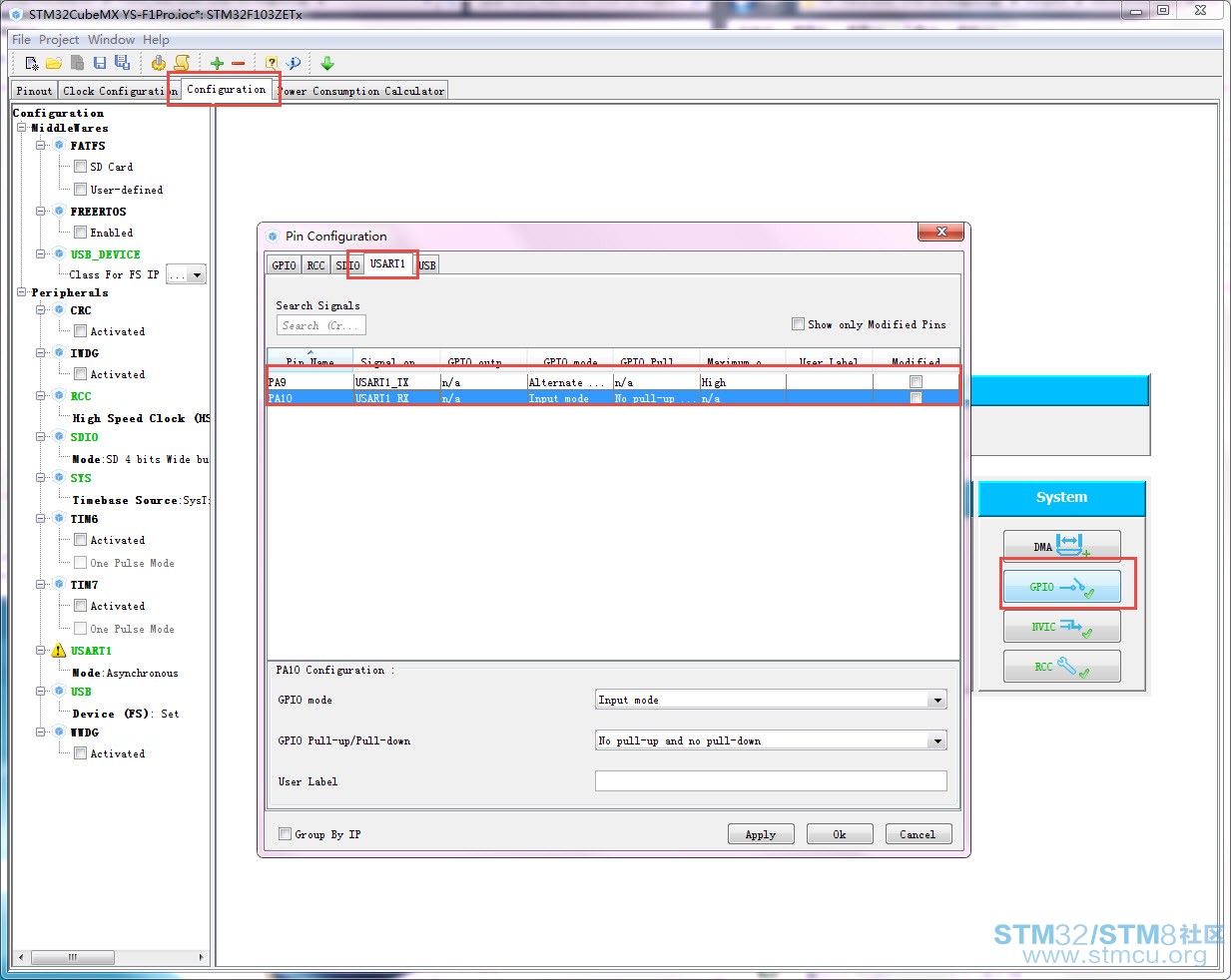This screenshot has width=1231, height=980.
Task: Click the FREERTOS node gear icon
Action: (59, 212)
